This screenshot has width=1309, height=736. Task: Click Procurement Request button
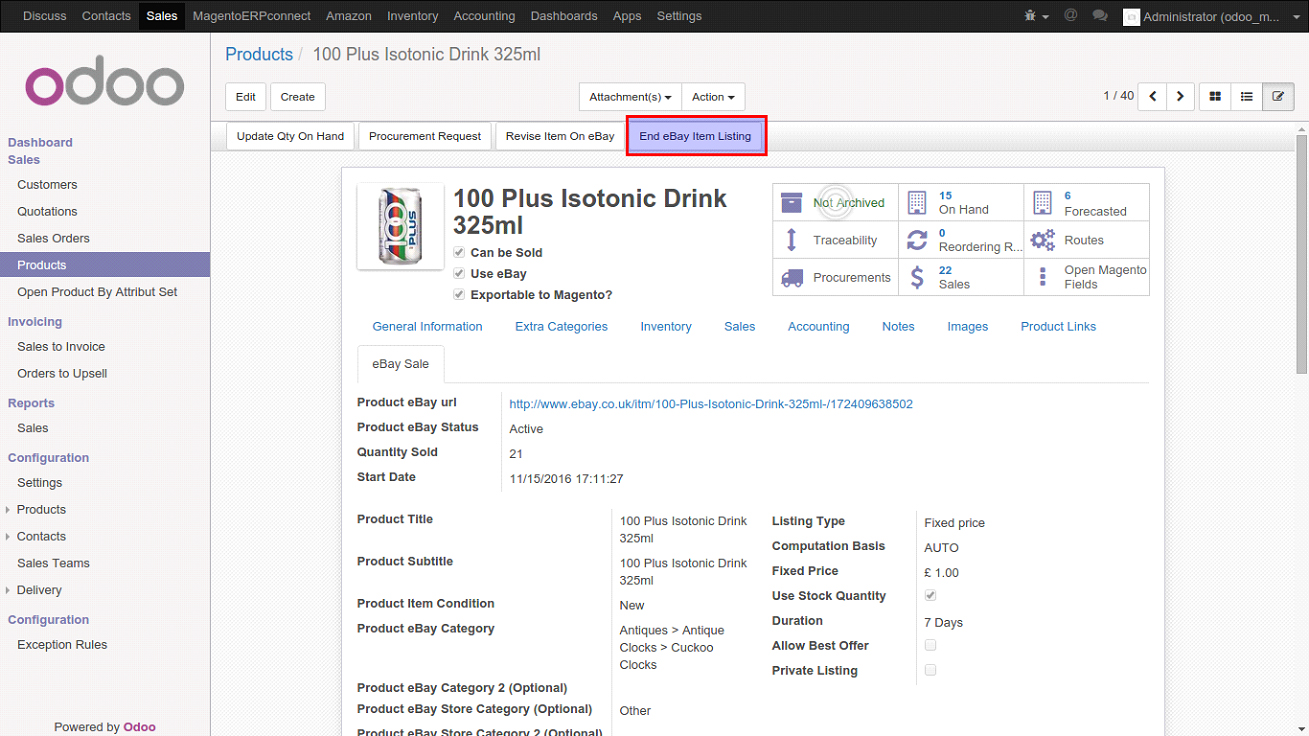tap(425, 136)
